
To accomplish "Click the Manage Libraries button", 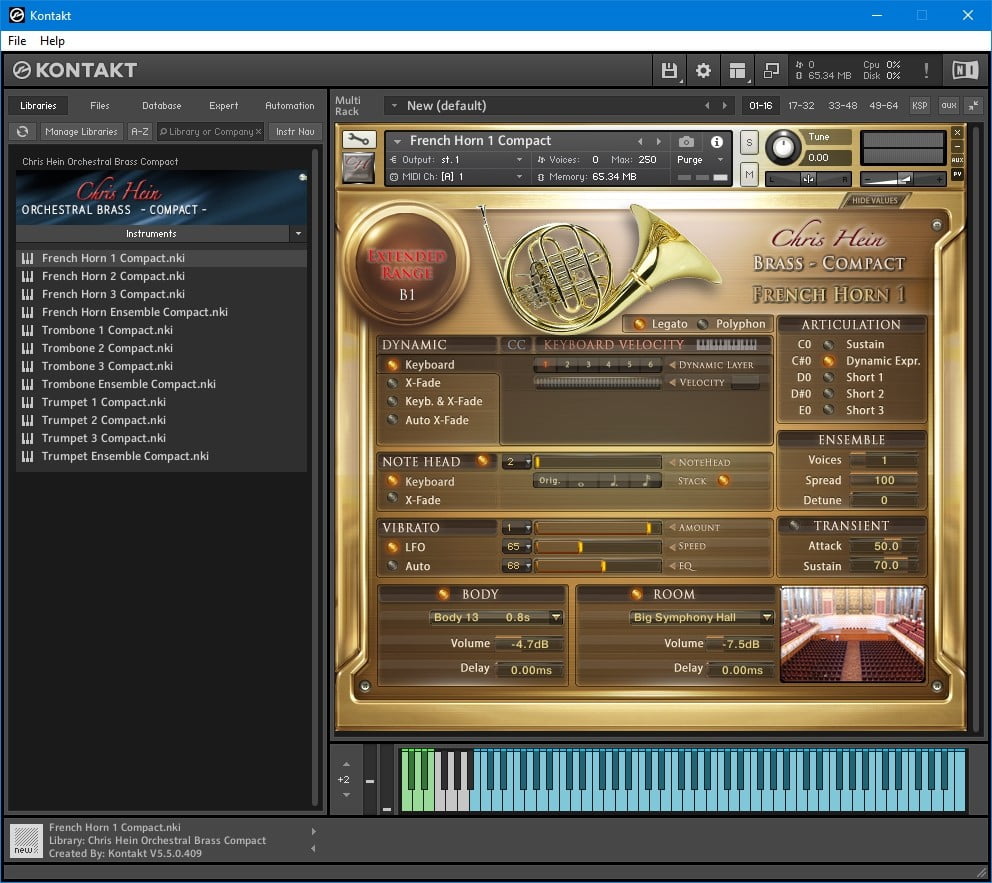I will 81,132.
